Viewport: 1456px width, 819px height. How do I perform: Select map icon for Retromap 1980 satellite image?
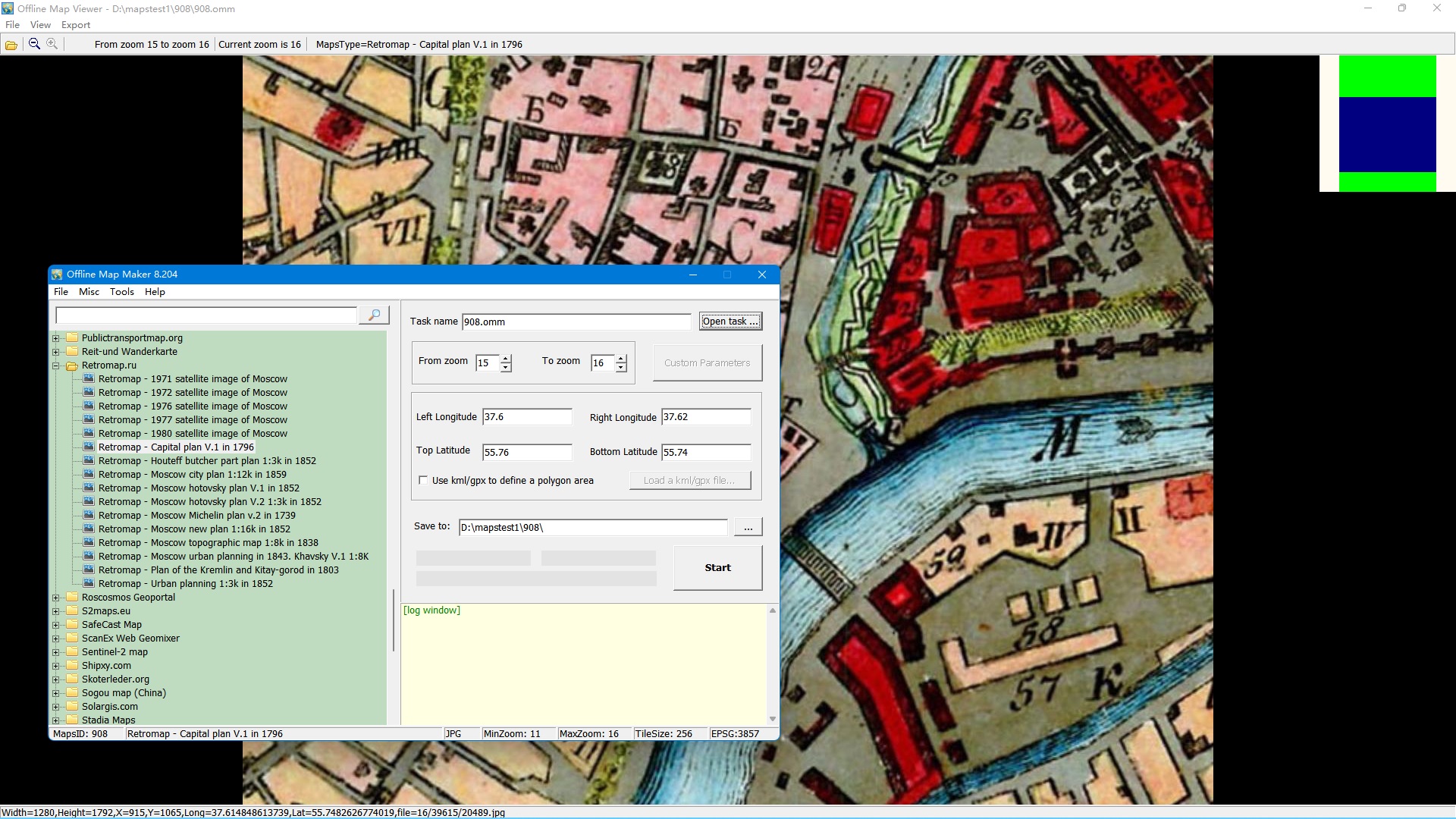click(x=89, y=433)
